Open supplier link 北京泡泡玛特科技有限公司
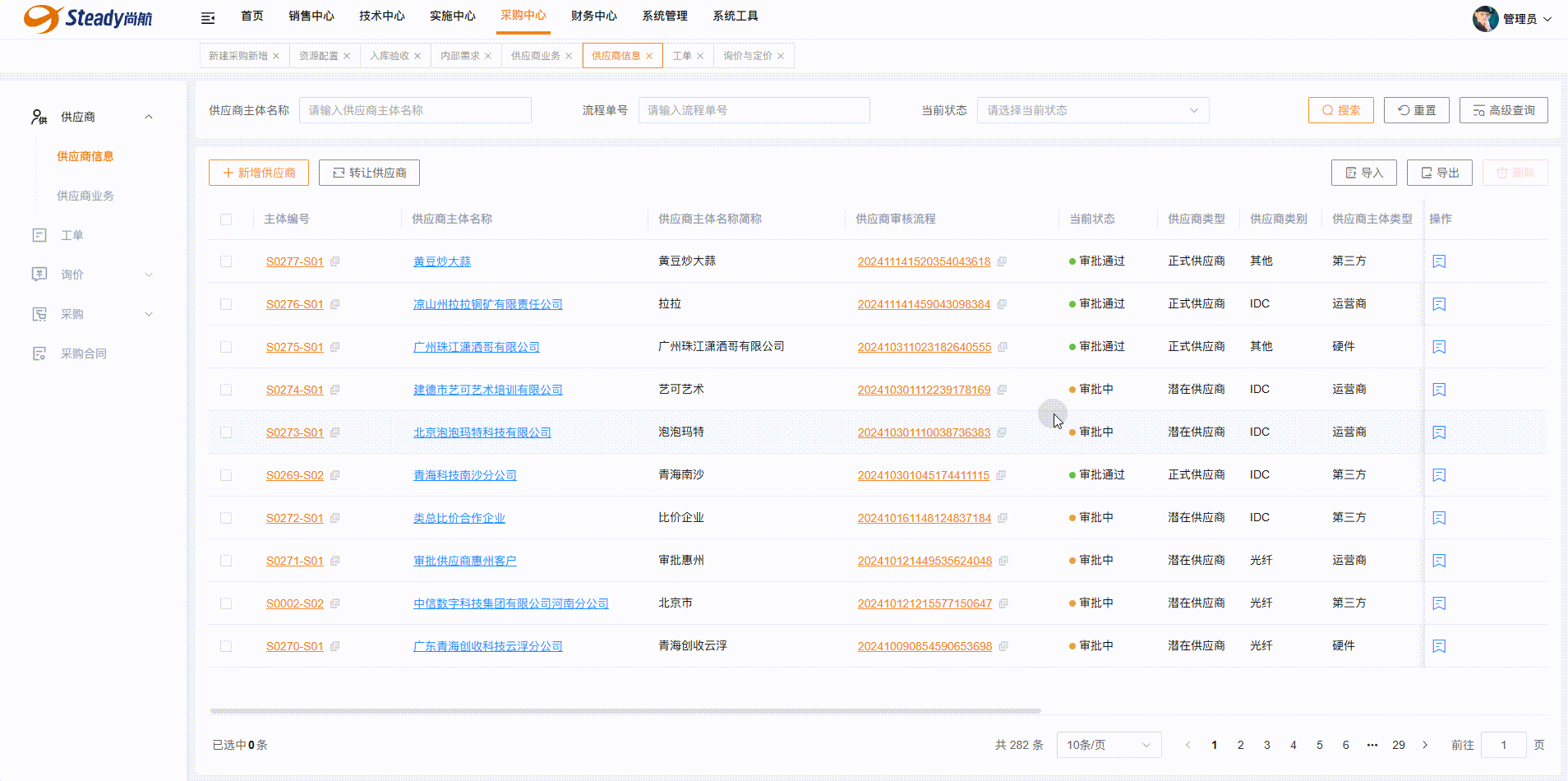Image resolution: width=1568 pixels, height=781 pixels. (x=482, y=432)
